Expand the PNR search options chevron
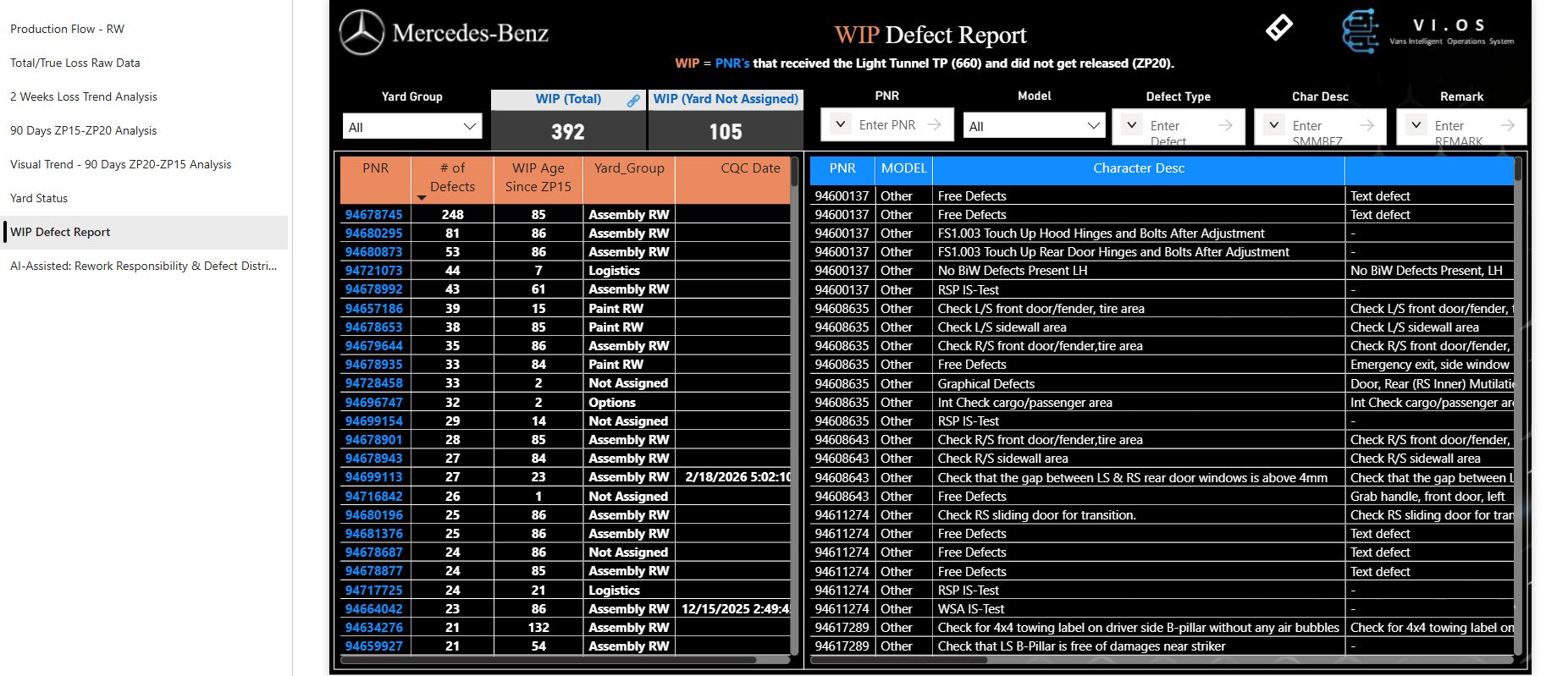 [840, 124]
